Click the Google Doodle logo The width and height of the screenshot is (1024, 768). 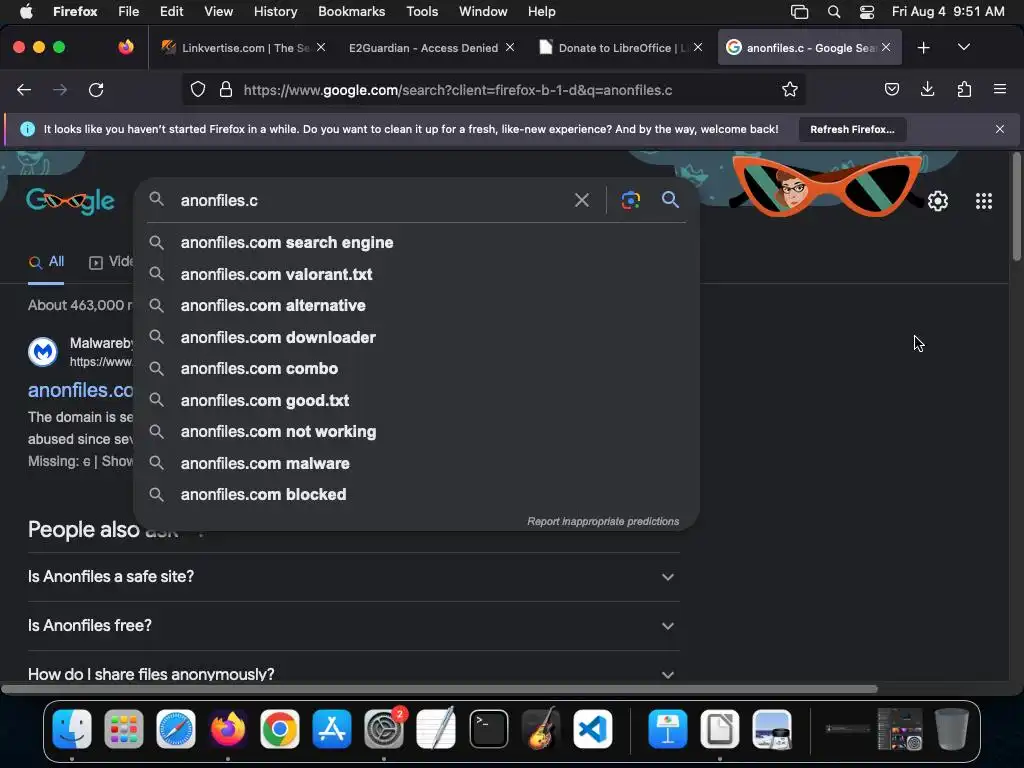71,201
